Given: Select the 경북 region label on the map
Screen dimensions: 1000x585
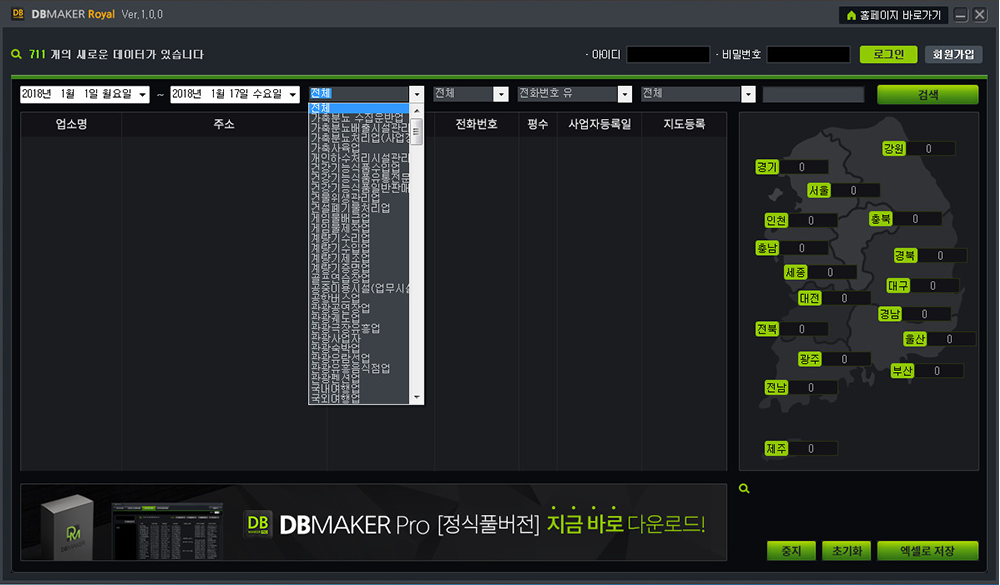Looking at the screenshot, I should coord(905,255).
